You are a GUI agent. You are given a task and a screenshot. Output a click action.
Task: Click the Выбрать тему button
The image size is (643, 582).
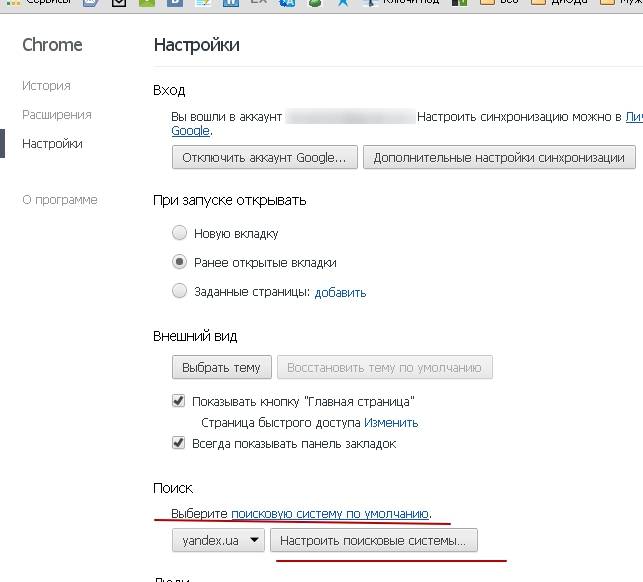click(x=222, y=367)
